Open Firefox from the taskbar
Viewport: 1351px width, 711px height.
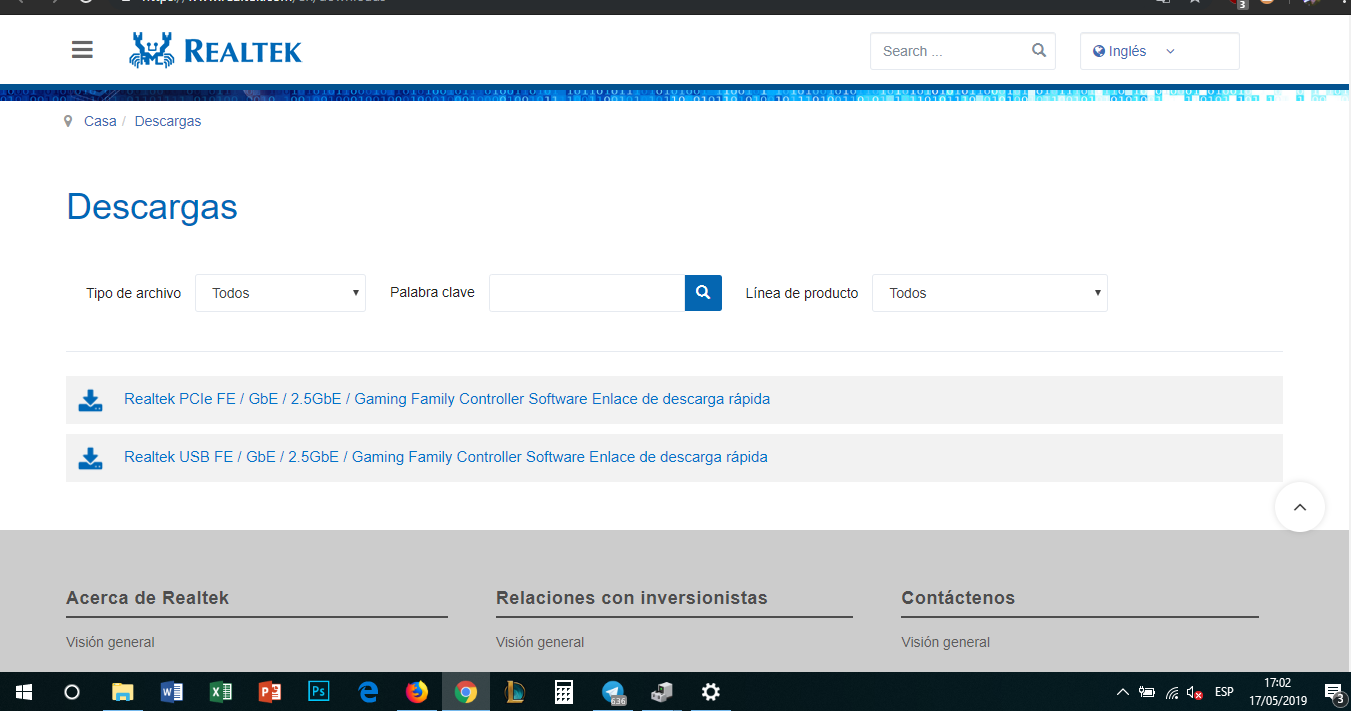point(417,692)
